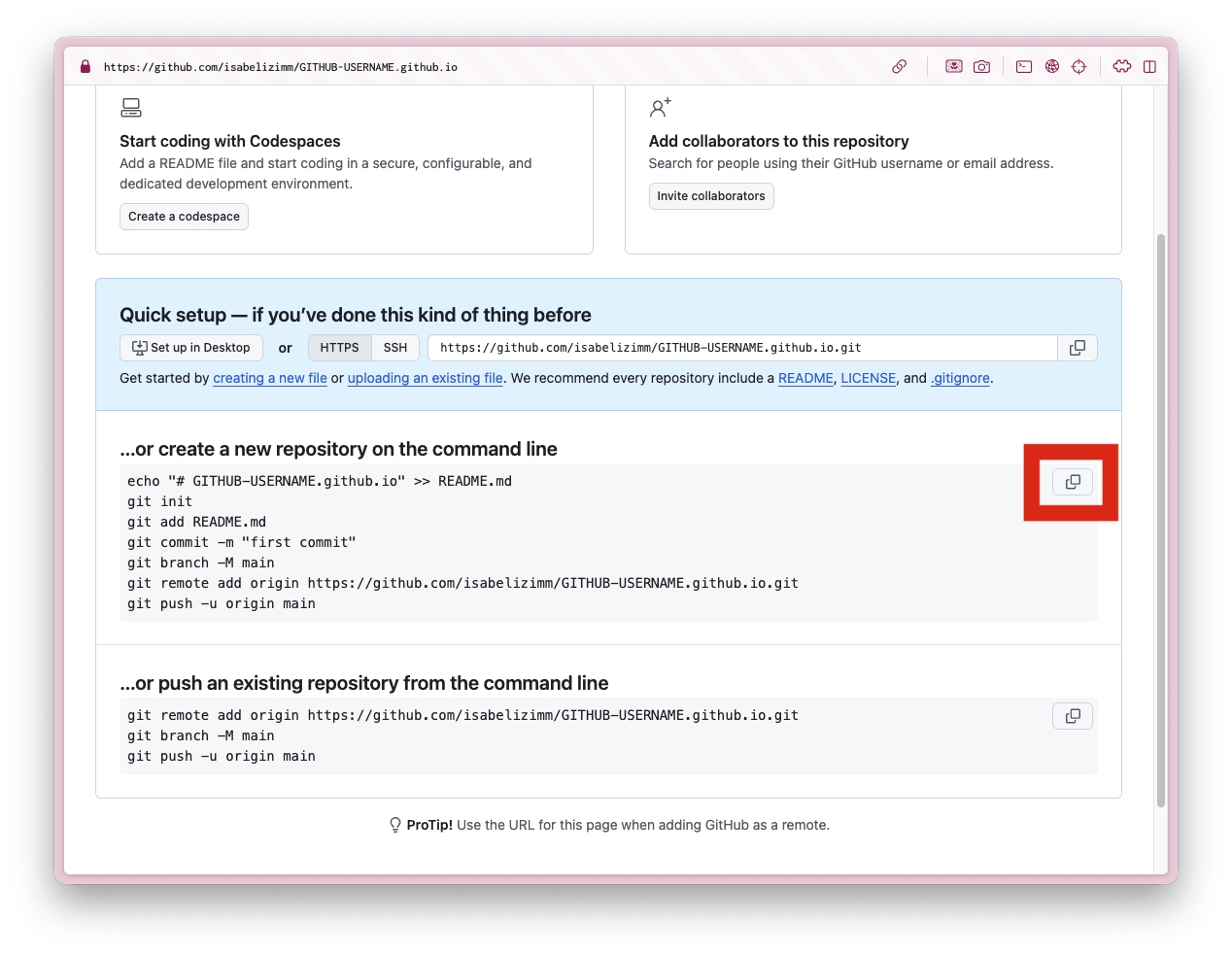Copy the push existing repository commands
Image resolution: width=1232 pixels, height=956 pixels.
[1073, 716]
